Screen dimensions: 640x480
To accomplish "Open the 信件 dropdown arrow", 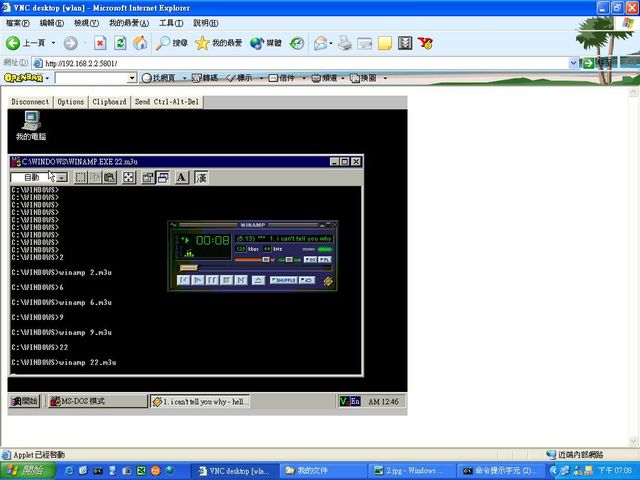I will click(303, 78).
